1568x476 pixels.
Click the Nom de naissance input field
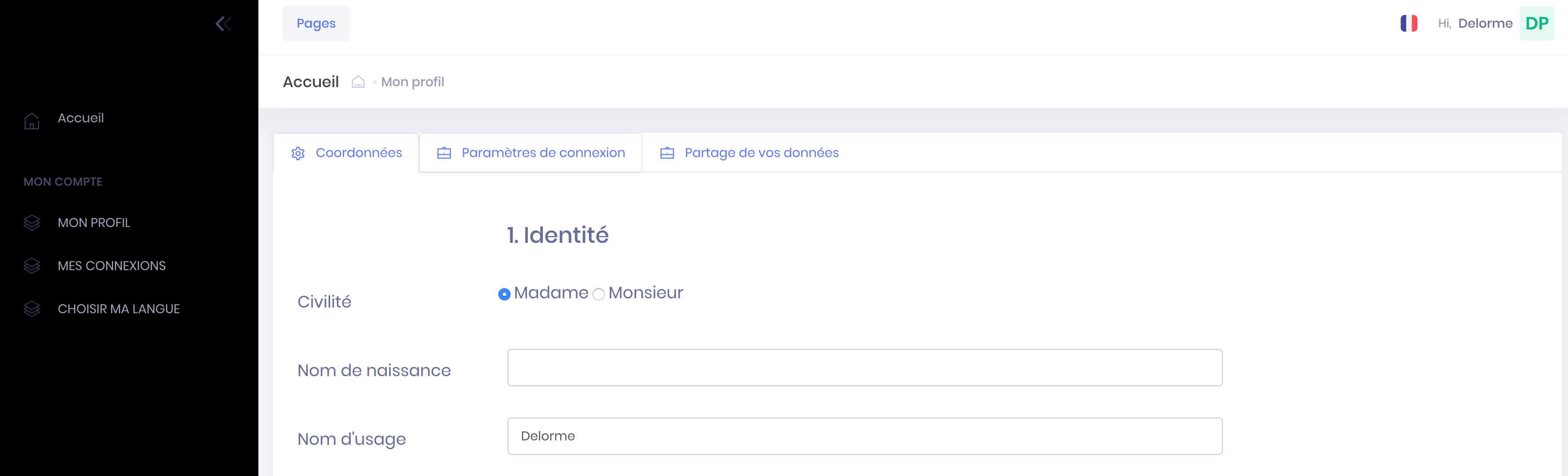tap(865, 368)
